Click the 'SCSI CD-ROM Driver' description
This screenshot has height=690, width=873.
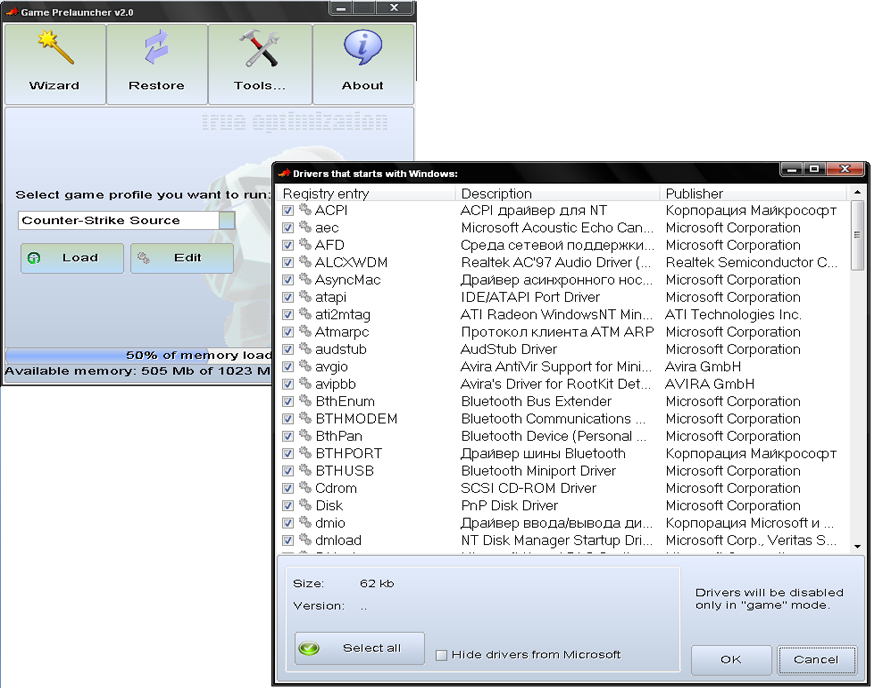[528, 488]
